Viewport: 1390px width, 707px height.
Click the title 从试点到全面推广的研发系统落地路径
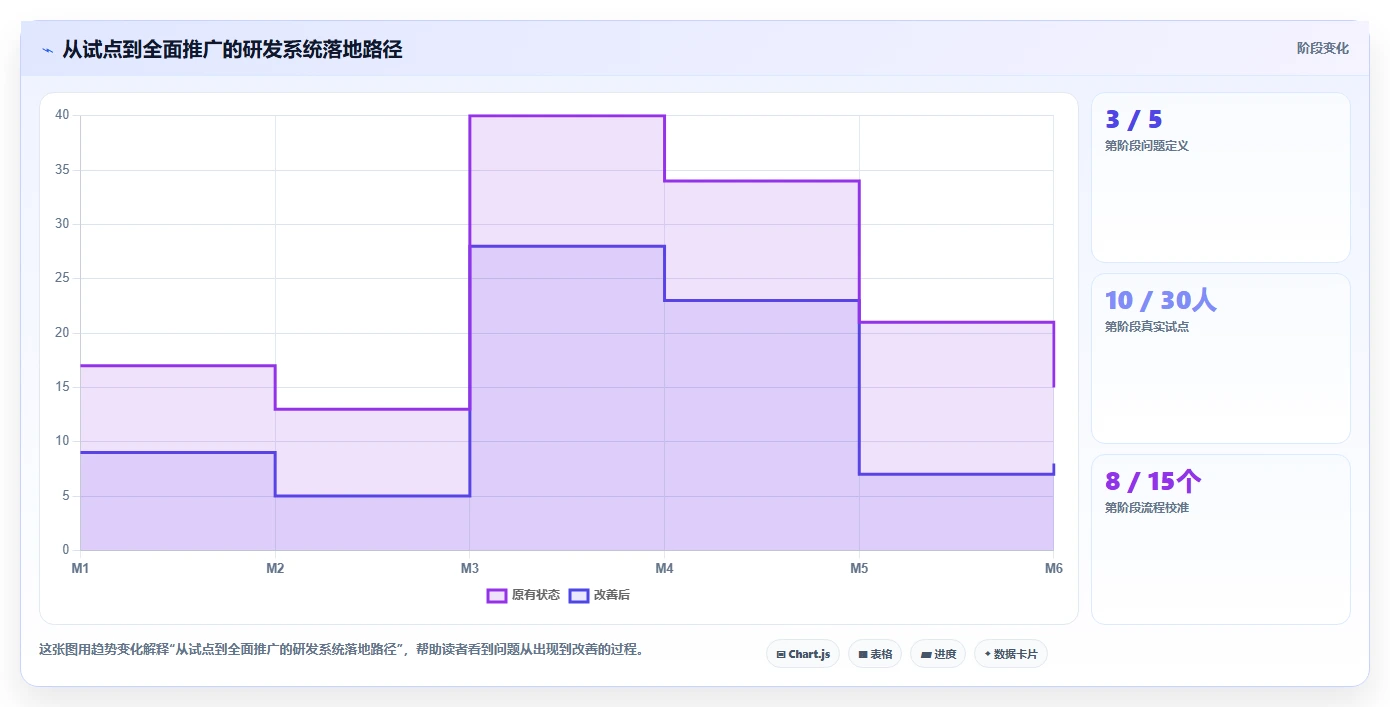(x=232, y=49)
